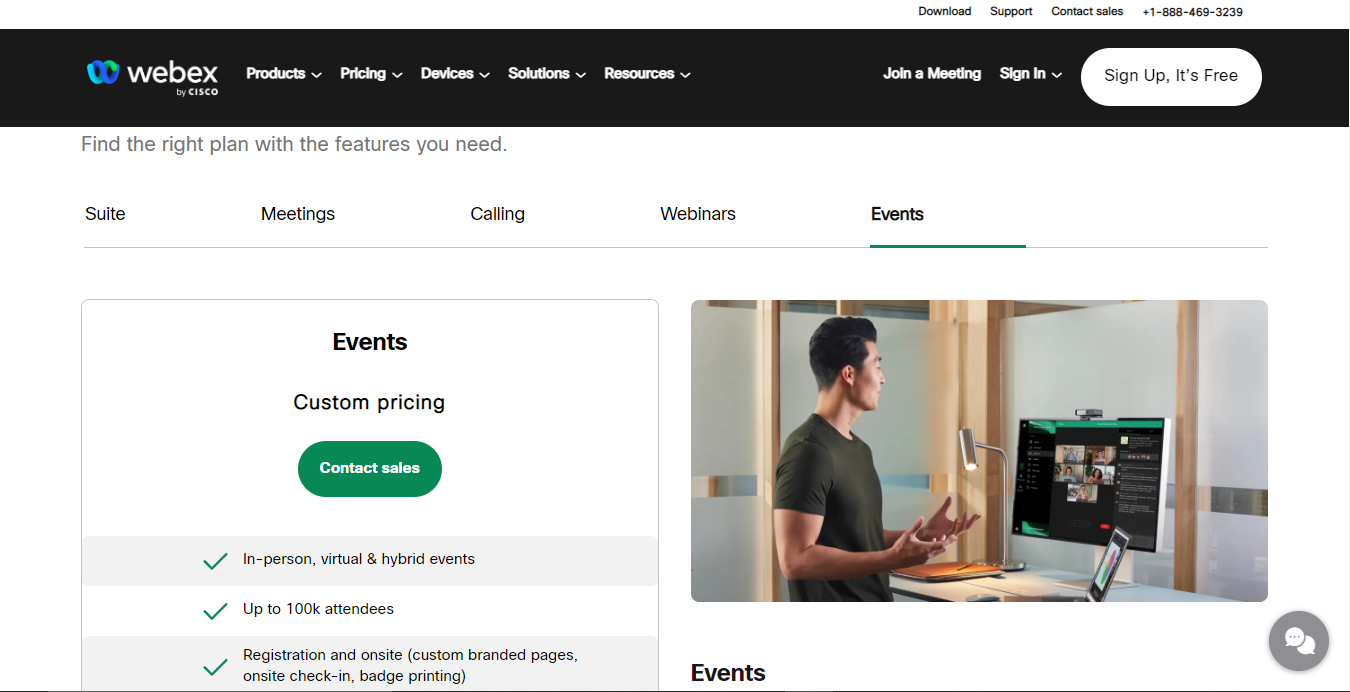Open the Sign In dropdown

[1030, 74]
